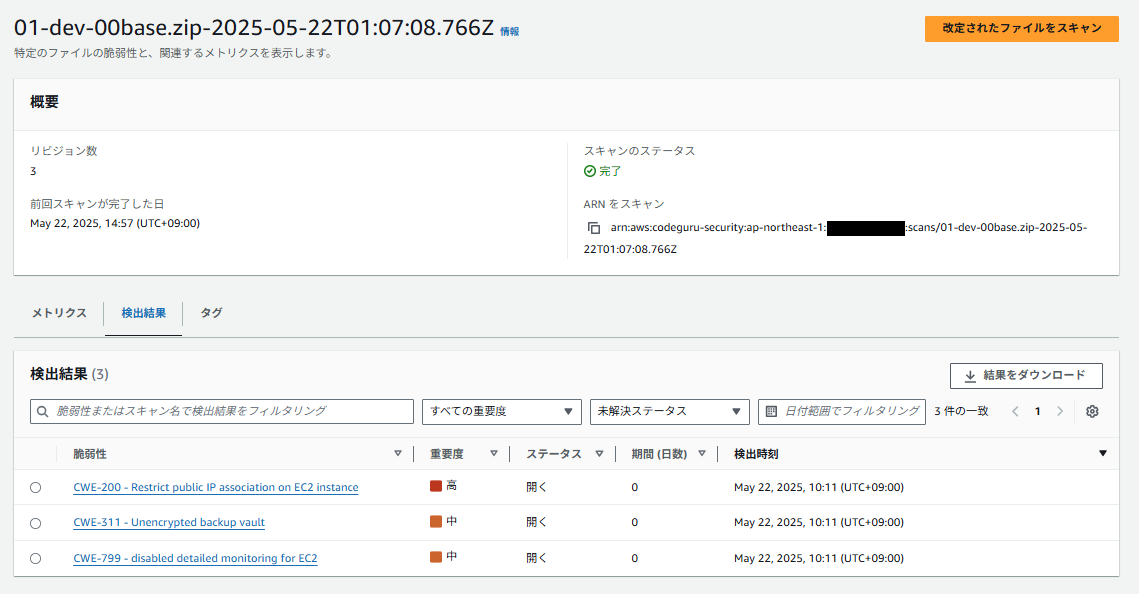Open the 情報 info link
1139x594 pixels.
(509, 32)
